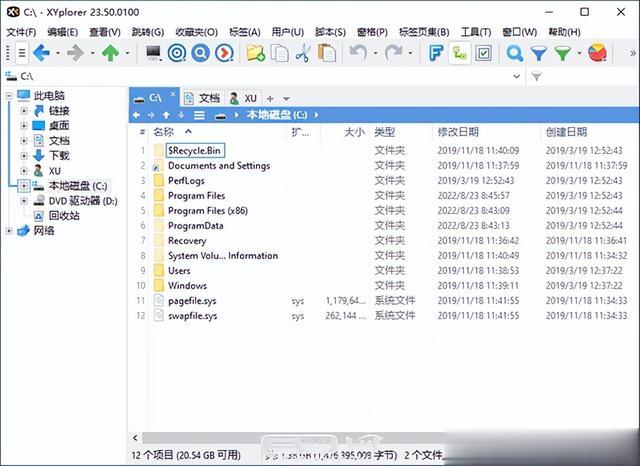Click the breadcrumb bar back arrow
This screenshot has width=640, height=466.
(x=136, y=115)
